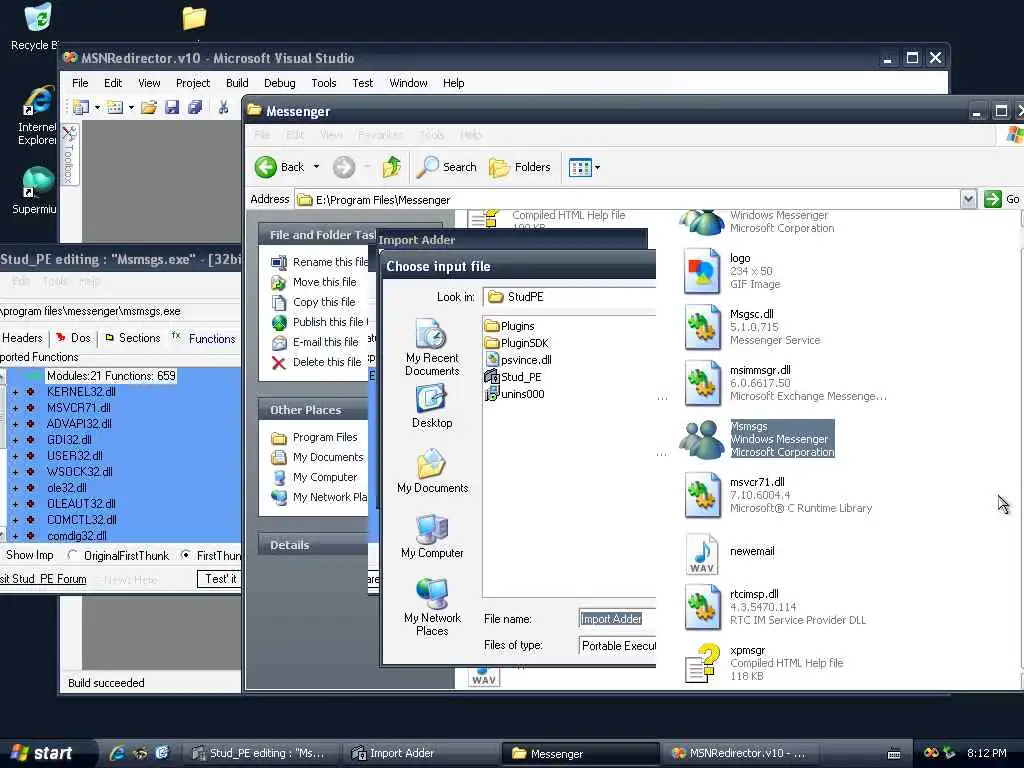The height and width of the screenshot is (768, 1024).
Task: Click the Forward arrow in Messenger window
Action: 344,167
